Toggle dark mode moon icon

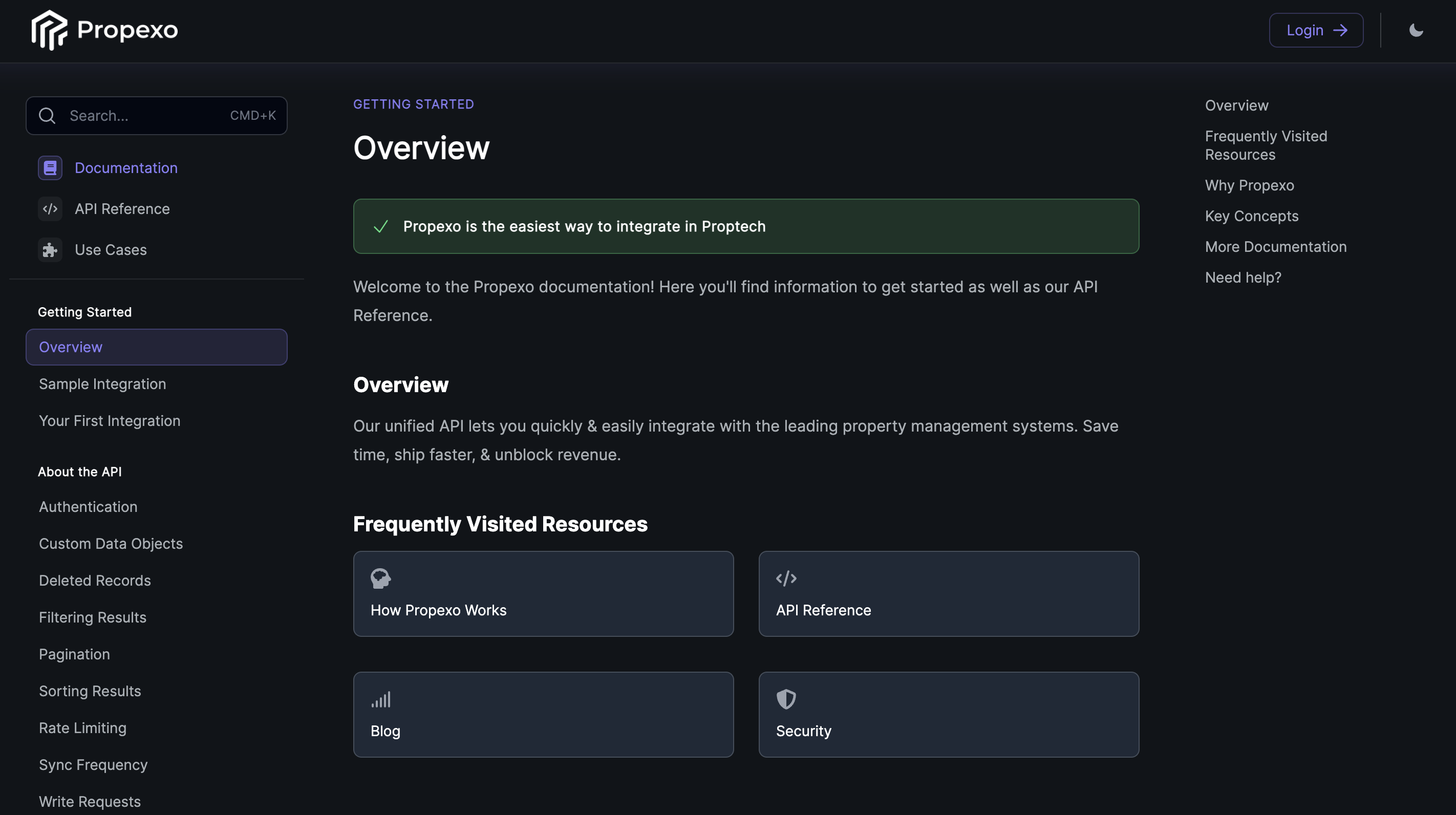(1416, 31)
